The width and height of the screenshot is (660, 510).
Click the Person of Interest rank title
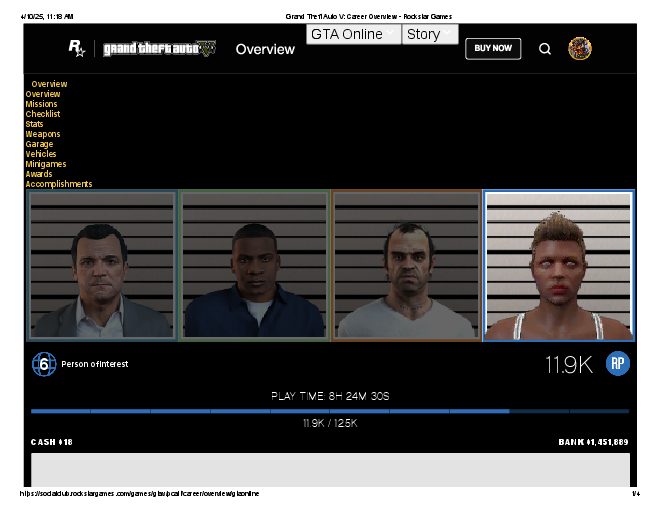tap(95, 364)
